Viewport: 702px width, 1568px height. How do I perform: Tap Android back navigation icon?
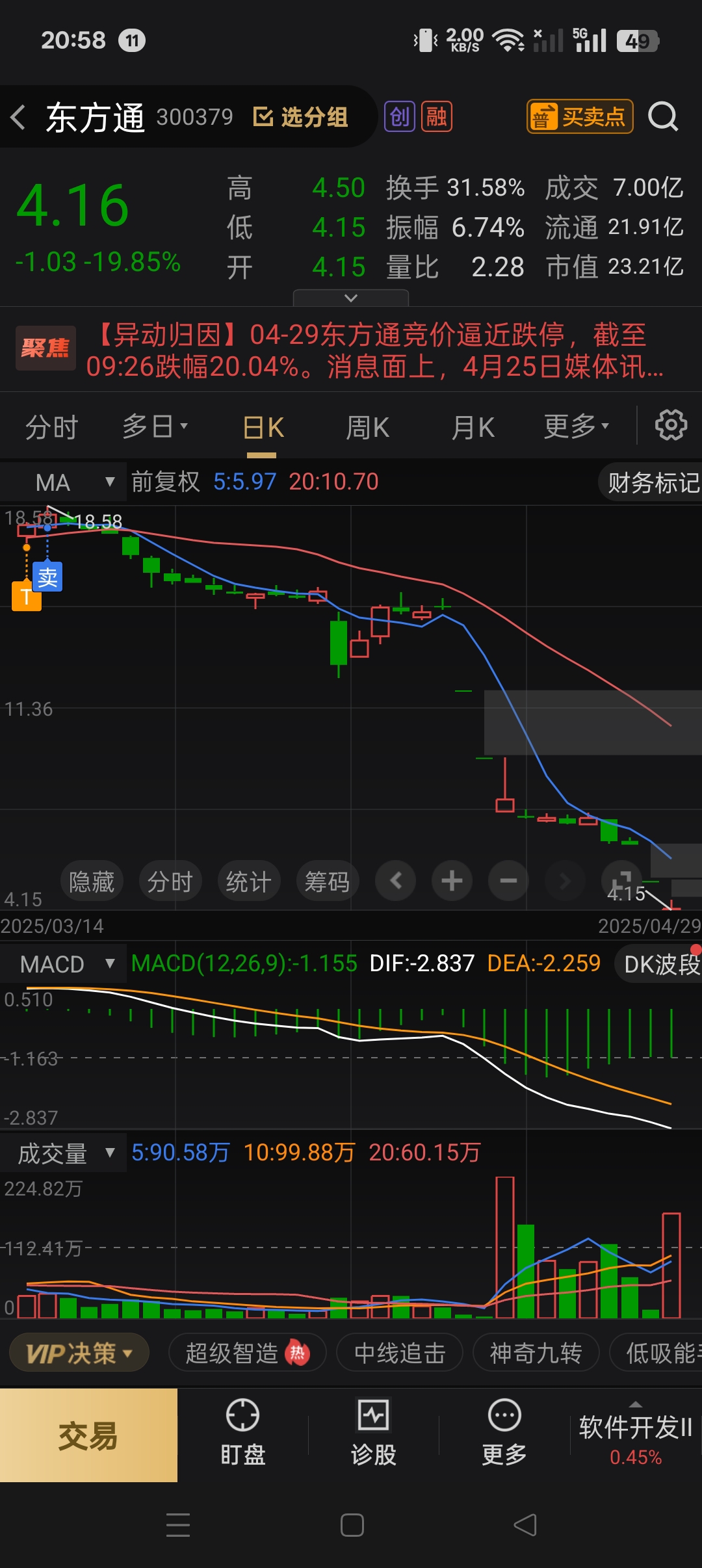click(x=525, y=1525)
